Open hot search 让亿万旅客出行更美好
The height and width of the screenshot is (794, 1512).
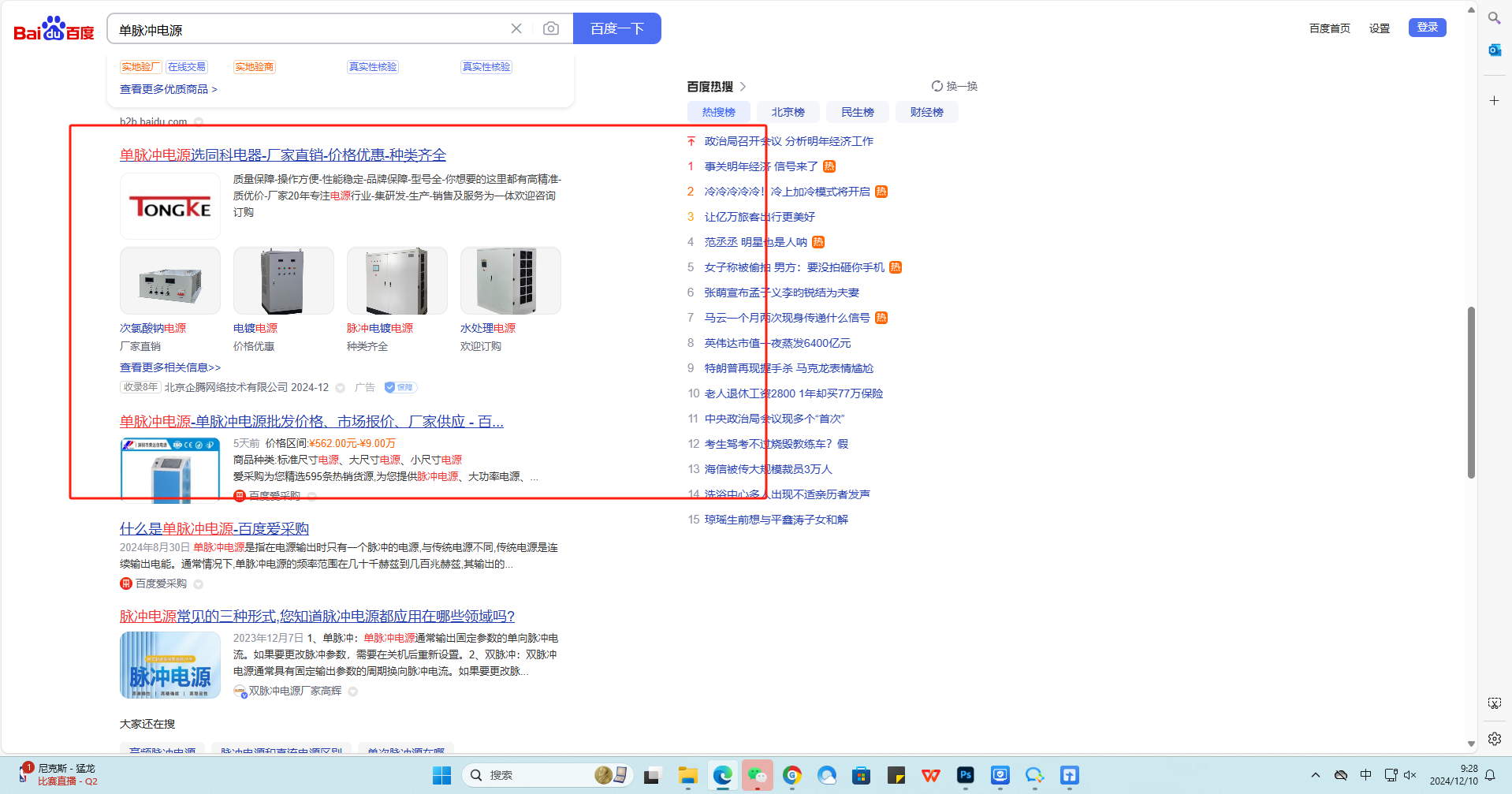click(760, 217)
